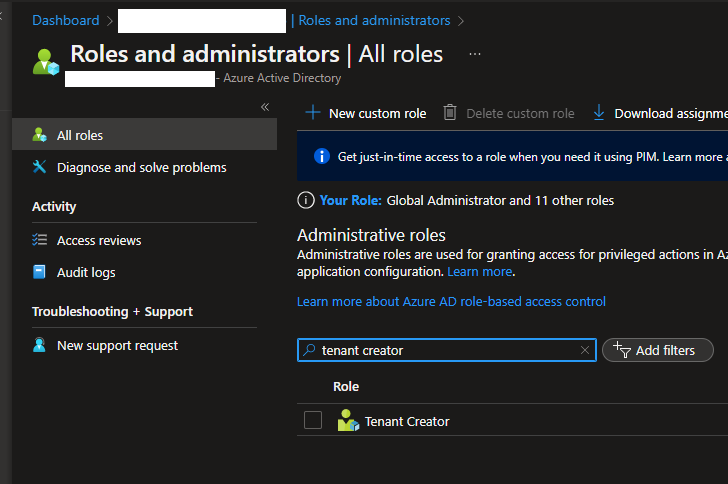The width and height of the screenshot is (728, 484).
Task: Open the ellipsis menu beside All roles title
Action: [x=475, y=54]
